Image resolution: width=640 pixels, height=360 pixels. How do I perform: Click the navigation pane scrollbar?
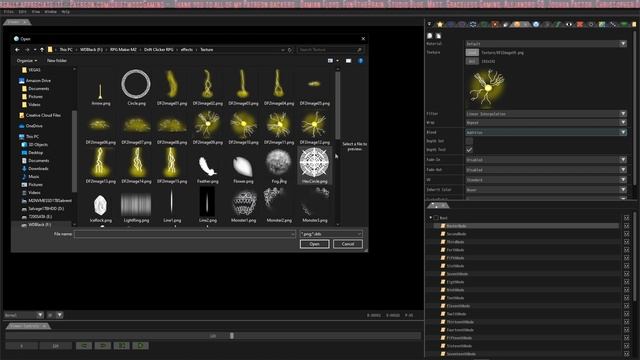74,151
